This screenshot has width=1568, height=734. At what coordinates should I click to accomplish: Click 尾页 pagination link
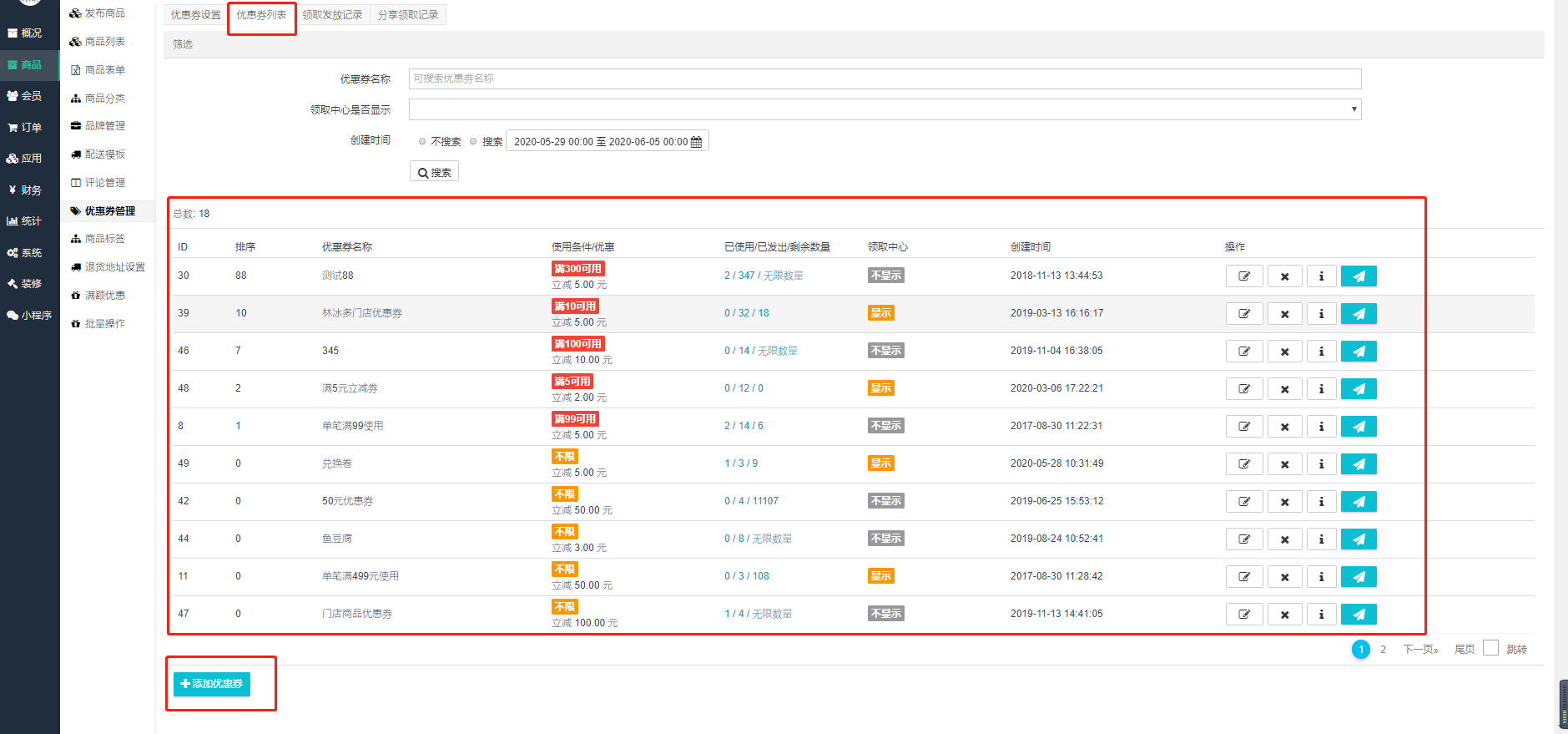[x=1465, y=650]
